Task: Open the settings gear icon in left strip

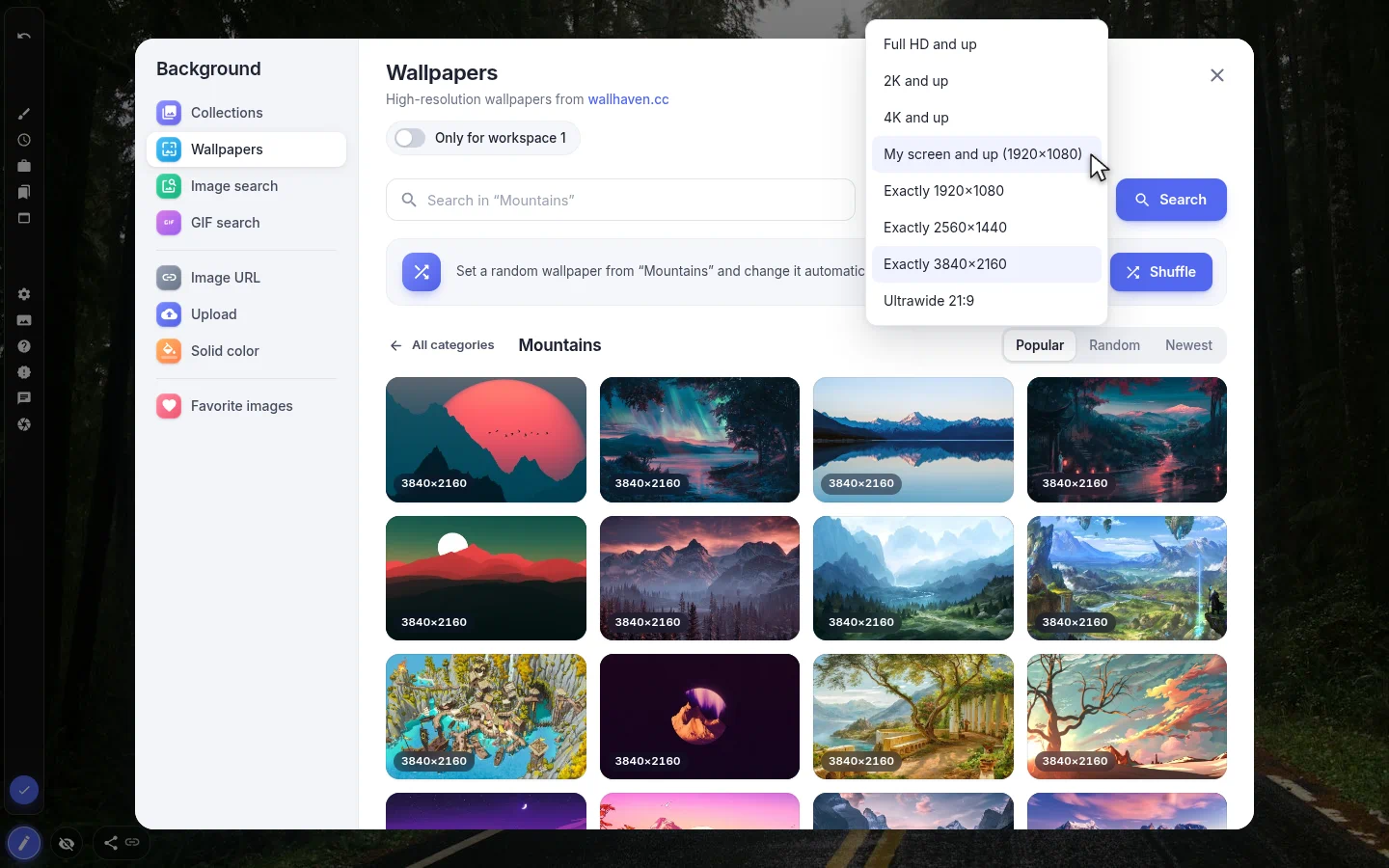Action: point(24,294)
